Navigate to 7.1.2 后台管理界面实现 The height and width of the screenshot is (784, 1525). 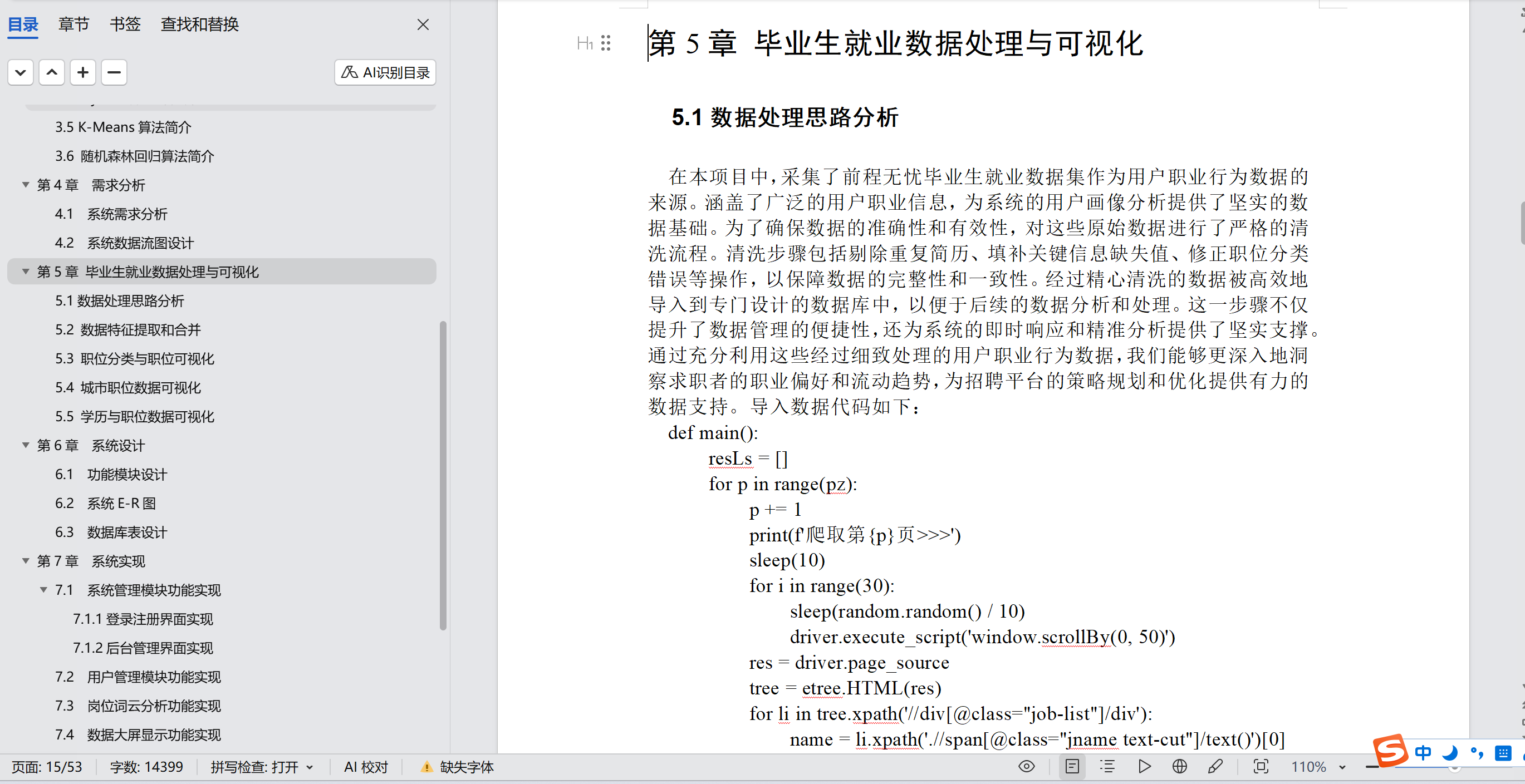143,648
